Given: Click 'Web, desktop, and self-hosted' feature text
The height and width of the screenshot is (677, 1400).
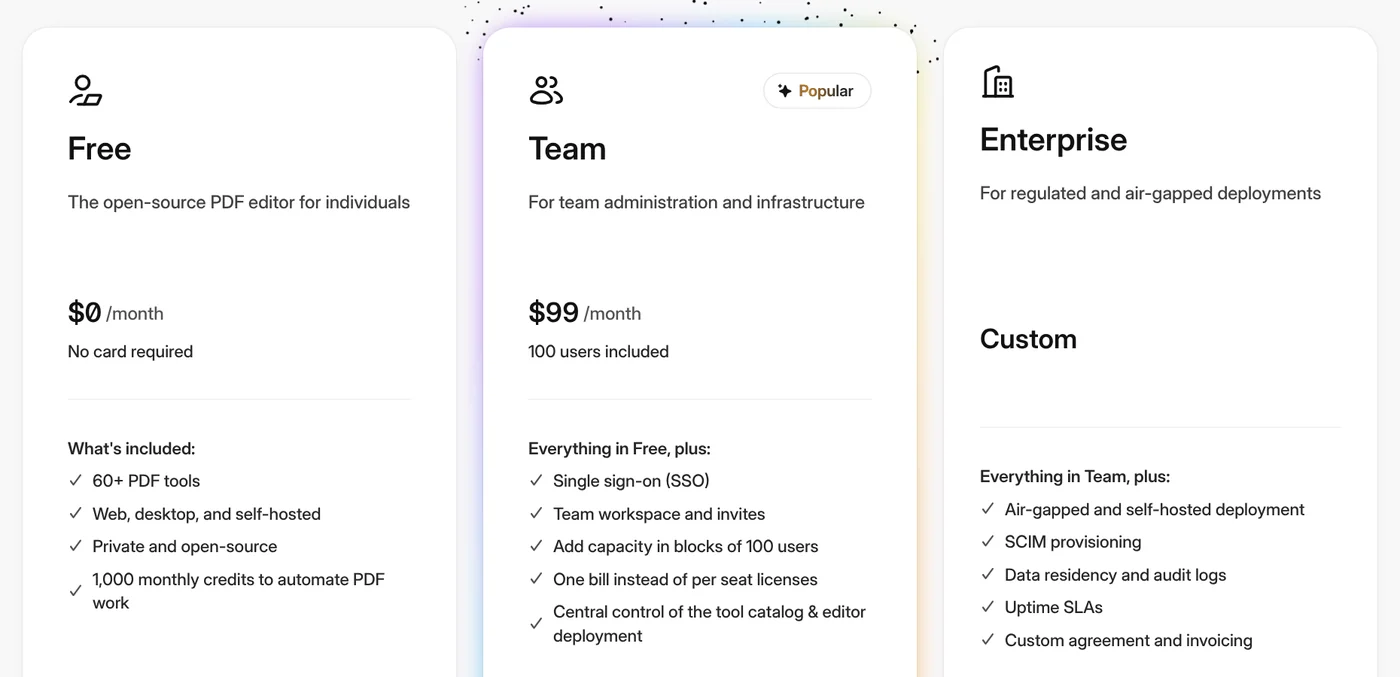Looking at the screenshot, I should tap(206, 514).
